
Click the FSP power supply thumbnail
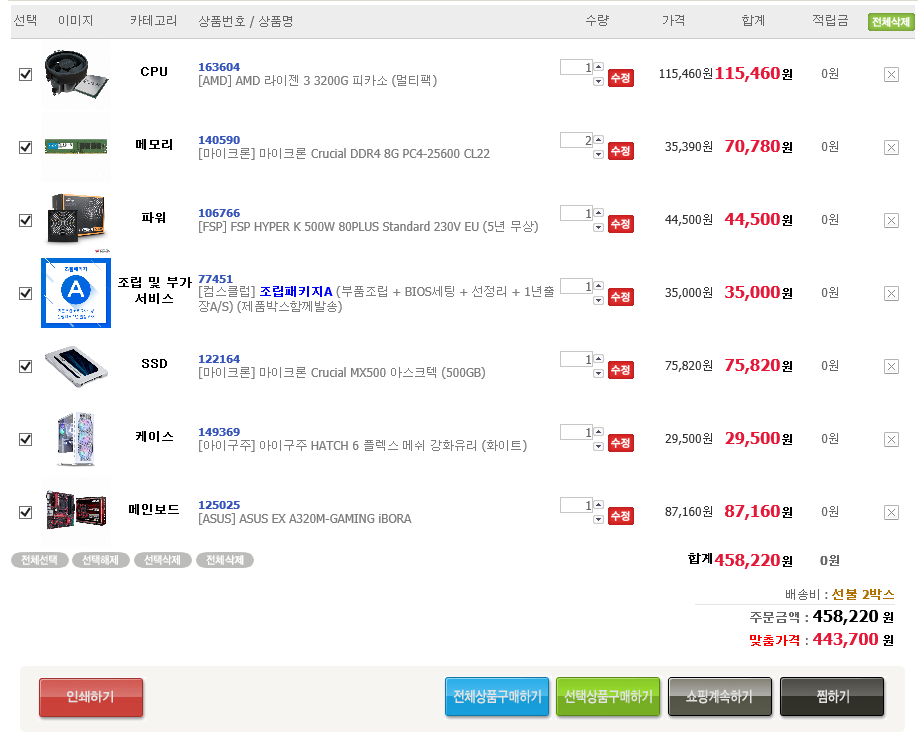tap(76, 219)
